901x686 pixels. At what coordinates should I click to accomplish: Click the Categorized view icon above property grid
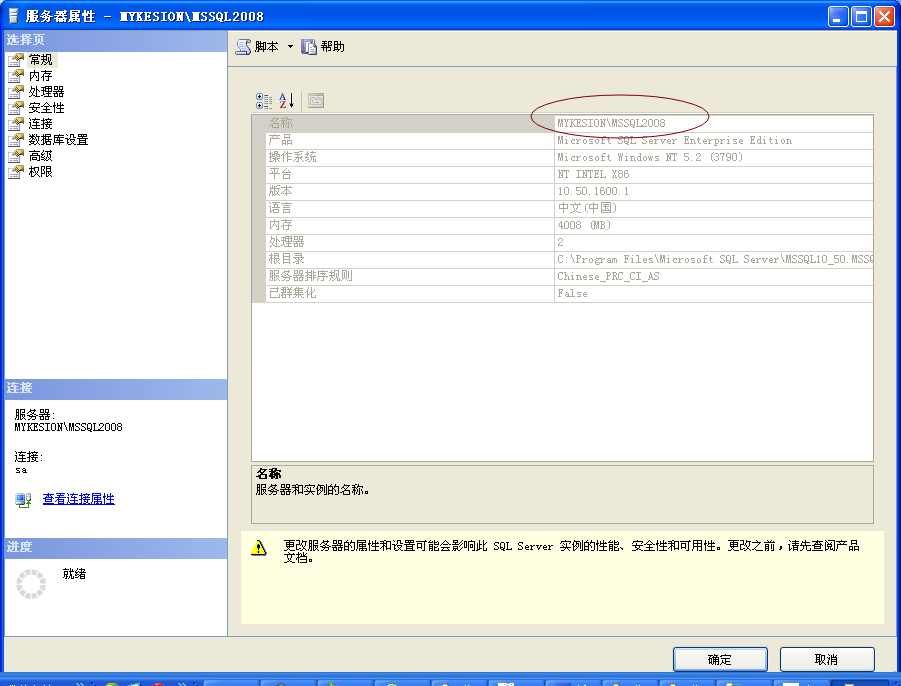[263, 100]
